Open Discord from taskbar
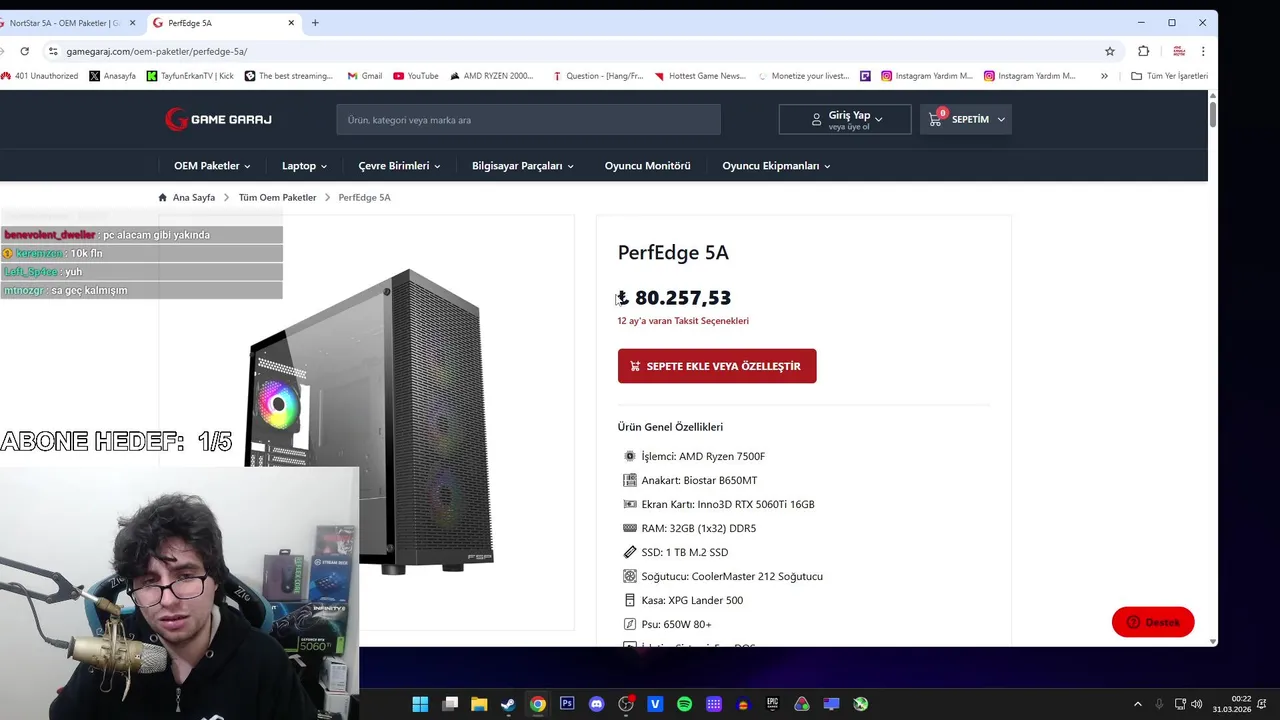Image resolution: width=1280 pixels, height=720 pixels. [x=597, y=704]
